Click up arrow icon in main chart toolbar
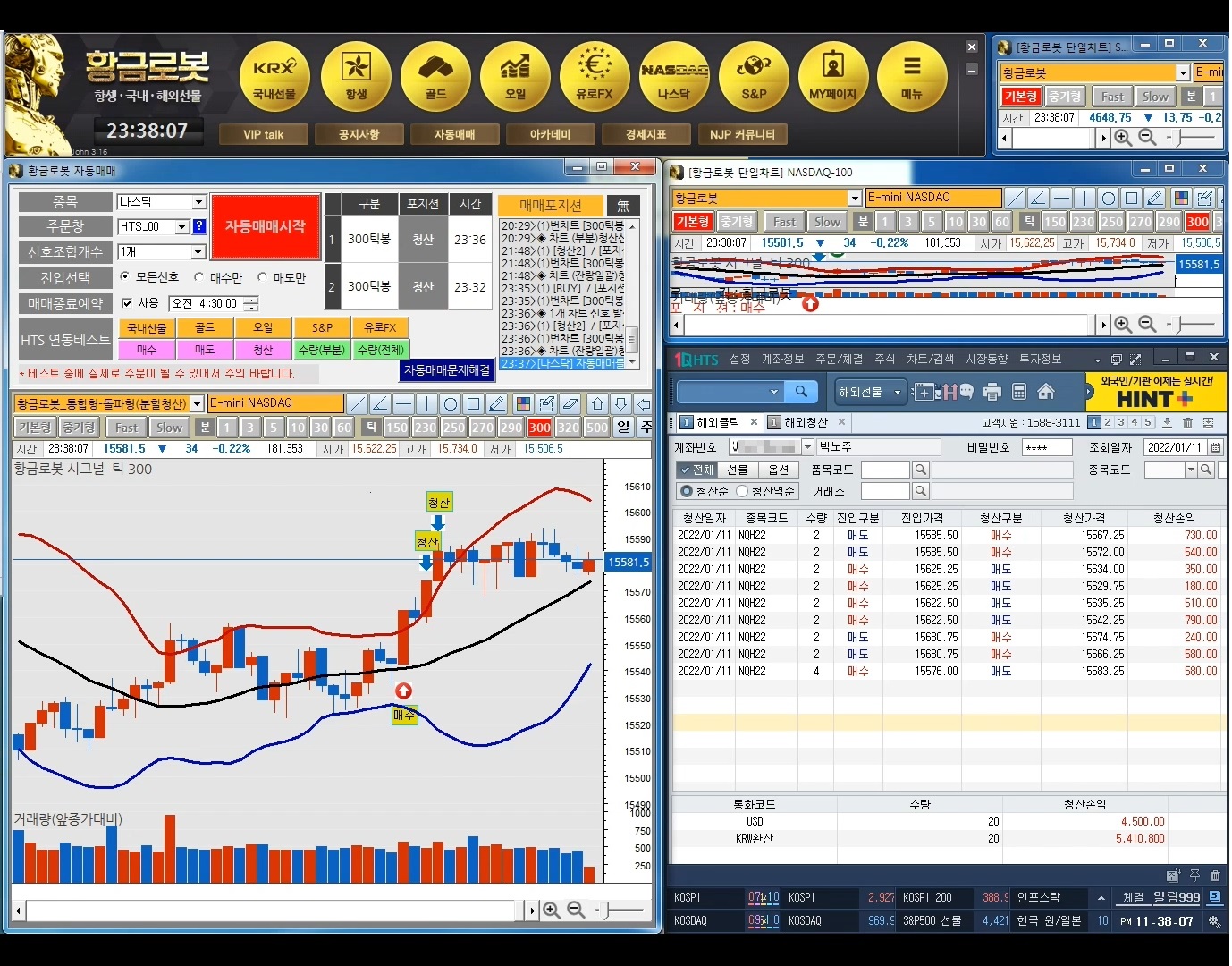The height and width of the screenshot is (966, 1232). point(598,403)
